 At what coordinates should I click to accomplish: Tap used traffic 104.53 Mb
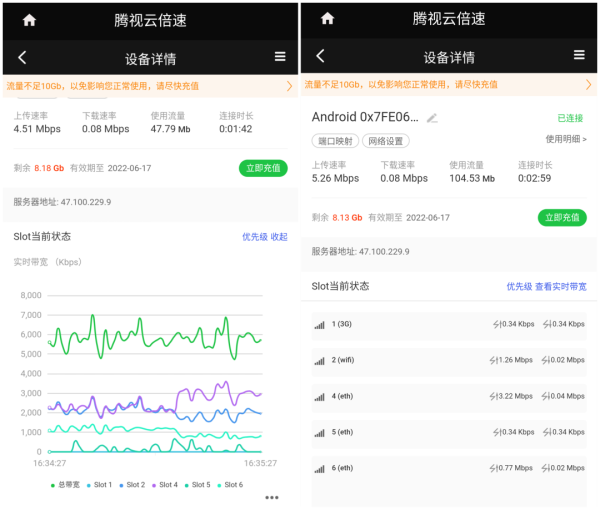coord(472,178)
